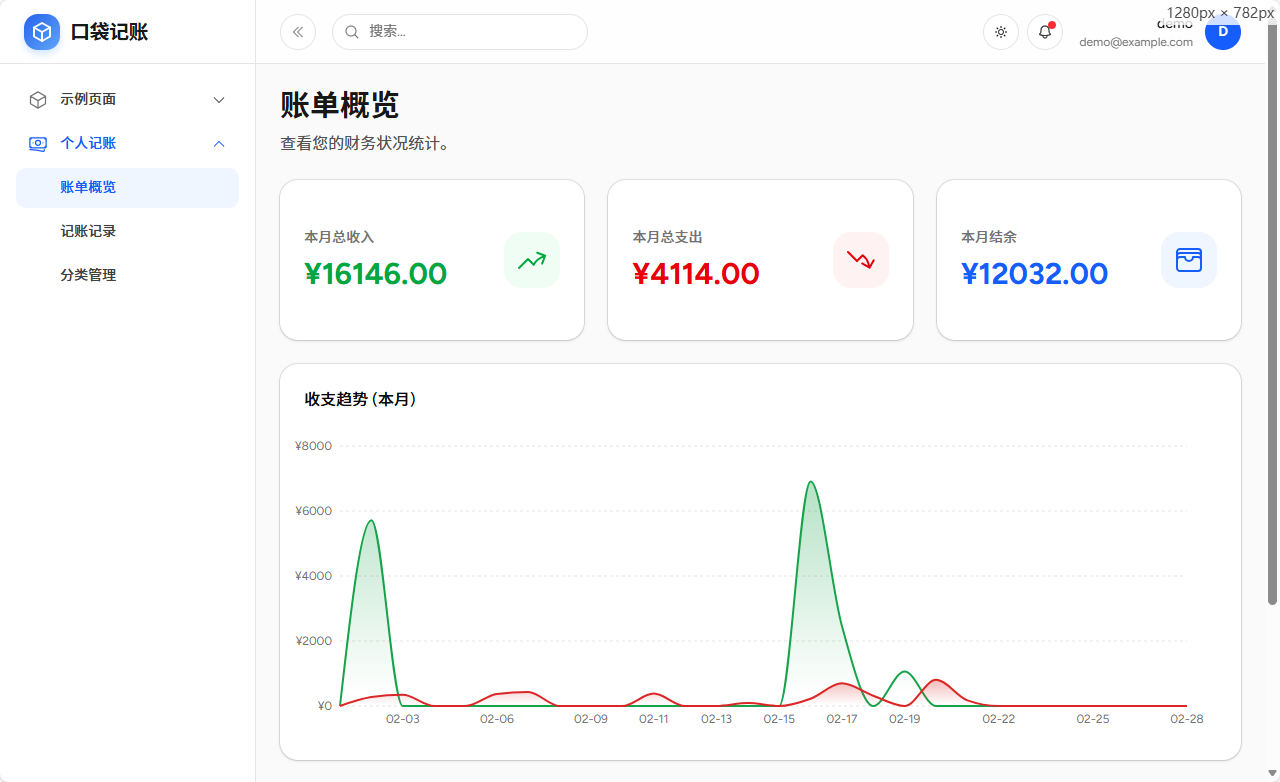Click the blue wallet icon on 本月结余 card
Screen dimensions: 1280x782
1188,259
